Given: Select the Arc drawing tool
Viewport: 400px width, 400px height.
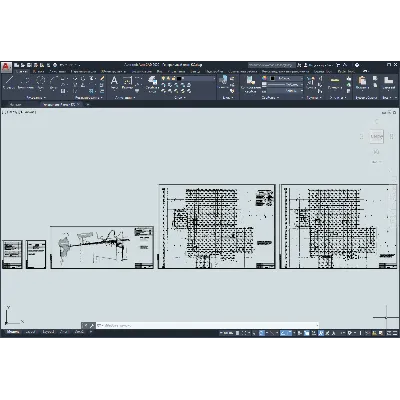Looking at the screenshot, I should click(x=53, y=82).
